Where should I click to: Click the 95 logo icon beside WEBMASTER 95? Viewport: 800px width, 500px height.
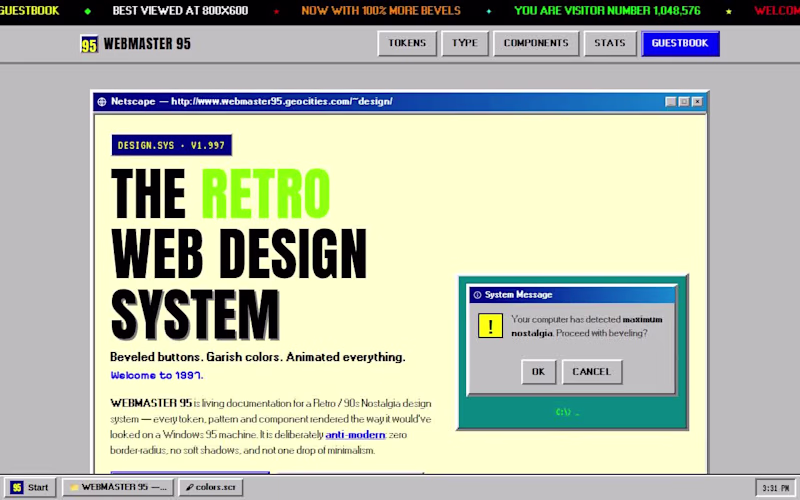point(89,44)
